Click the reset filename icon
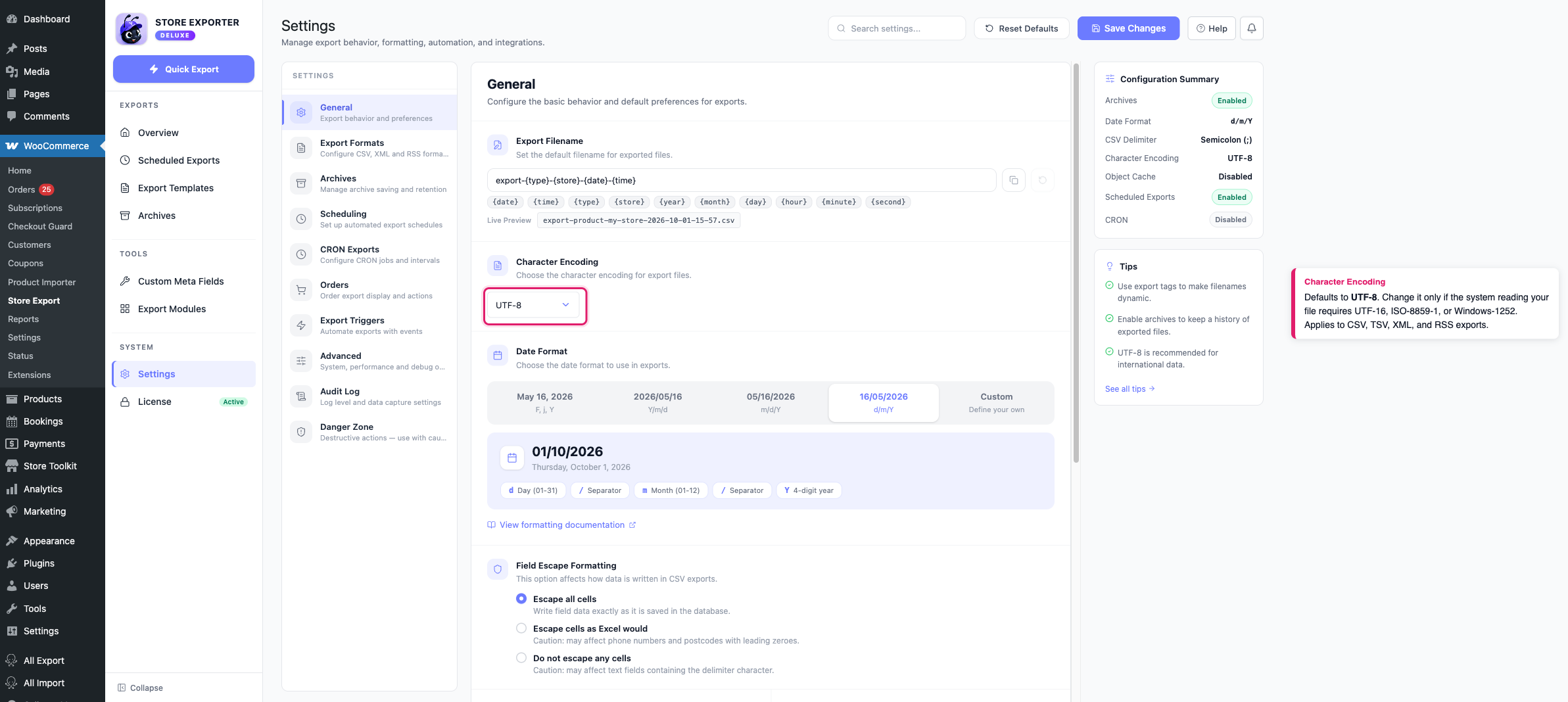The width and height of the screenshot is (1568, 702). tap(1042, 180)
